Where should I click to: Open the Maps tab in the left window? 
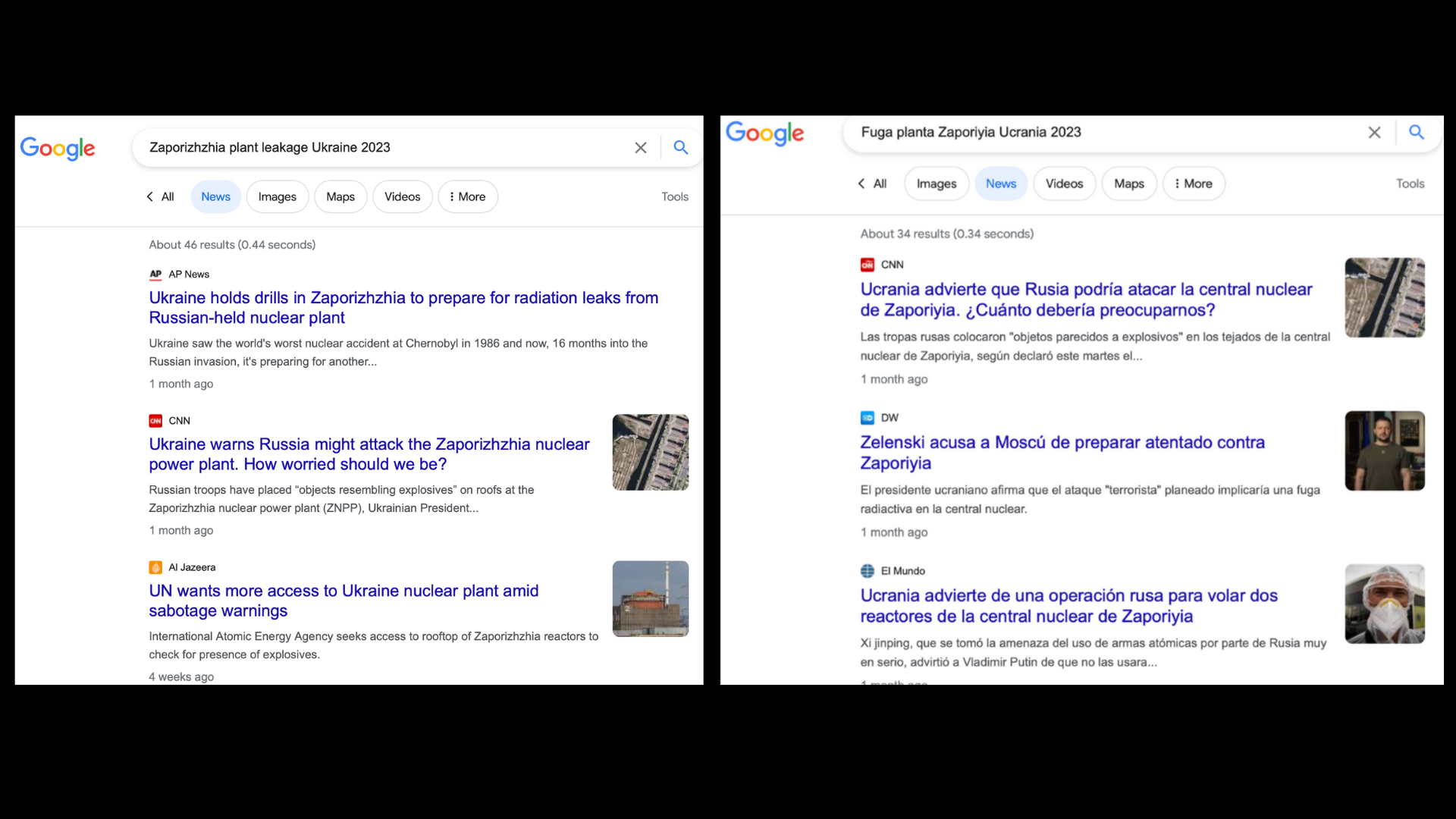[x=340, y=196]
